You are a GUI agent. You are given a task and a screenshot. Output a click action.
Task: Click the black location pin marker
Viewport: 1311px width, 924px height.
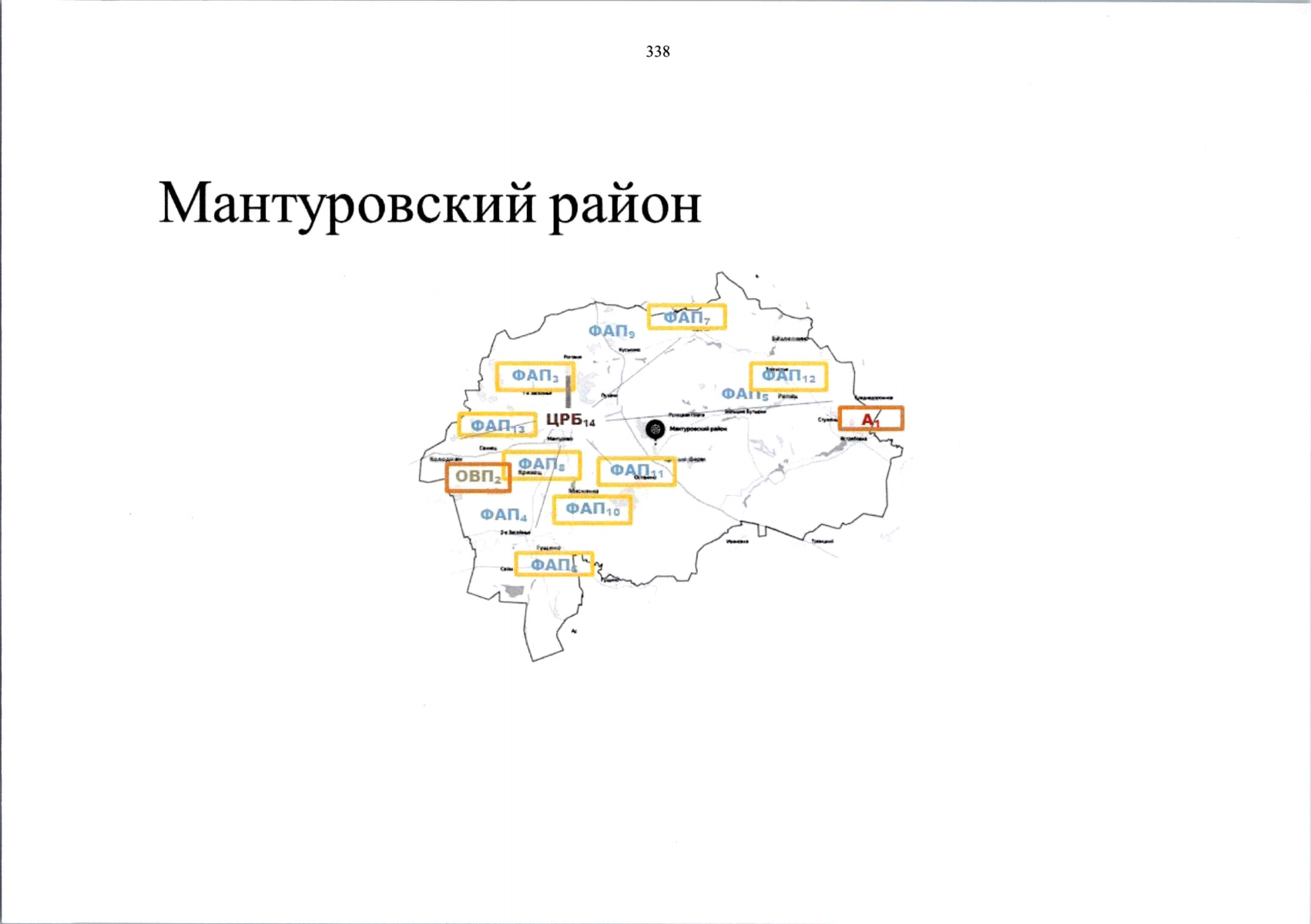coord(655,430)
